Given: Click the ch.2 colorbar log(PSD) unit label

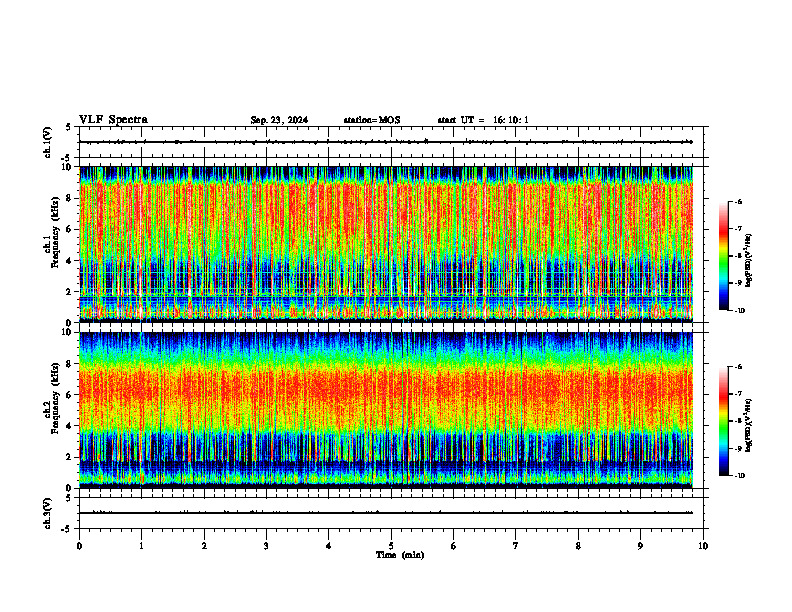Looking at the screenshot, I should click(749, 426).
